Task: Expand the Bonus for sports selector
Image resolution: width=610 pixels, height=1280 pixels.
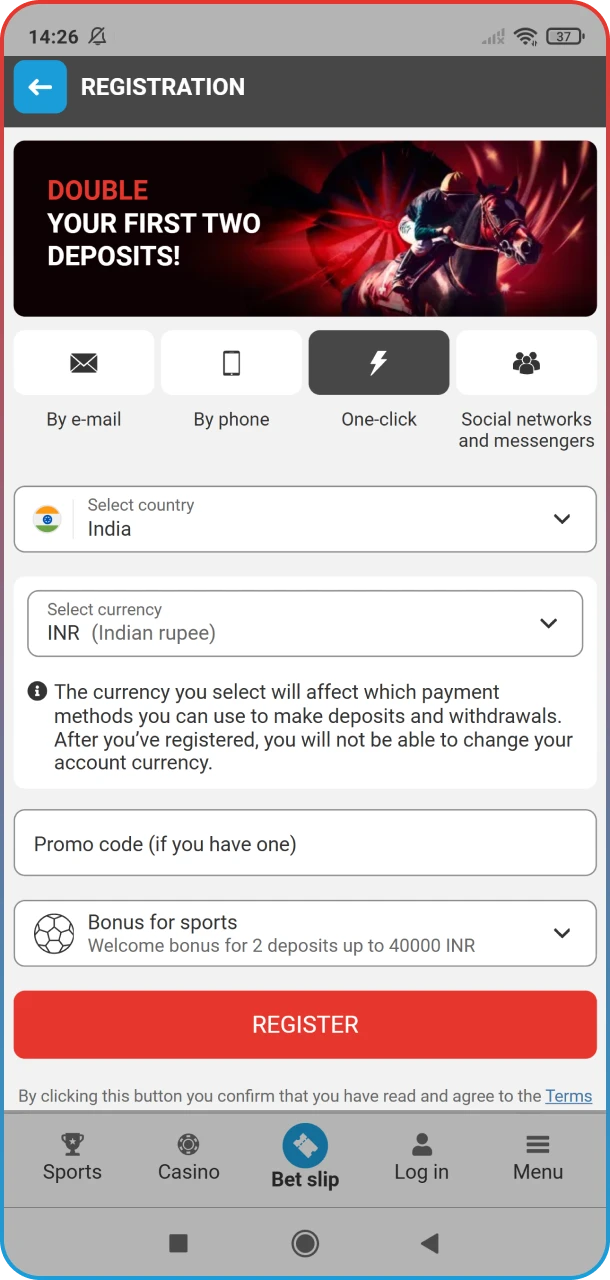Action: pos(305,933)
